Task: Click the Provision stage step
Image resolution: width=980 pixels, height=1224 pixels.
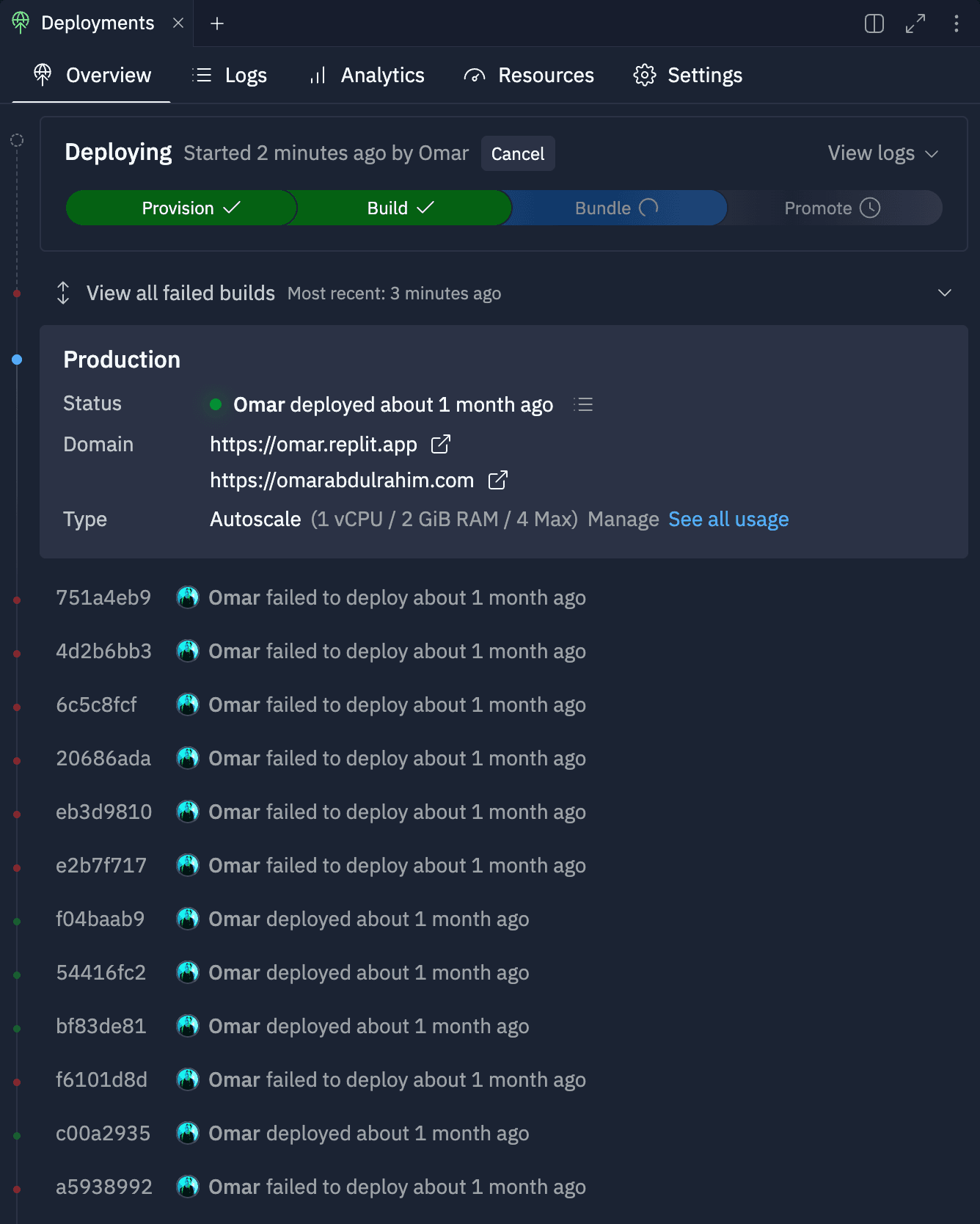Action: (x=181, y=208)
